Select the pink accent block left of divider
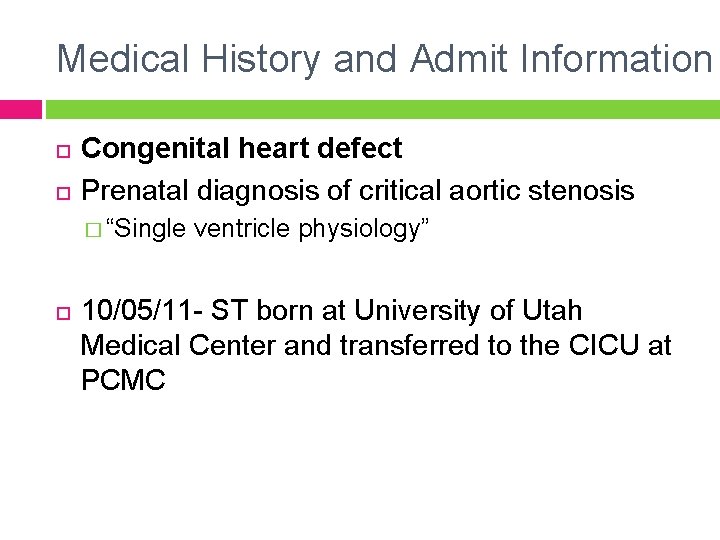Screen dimensions: 720x540 21,108
